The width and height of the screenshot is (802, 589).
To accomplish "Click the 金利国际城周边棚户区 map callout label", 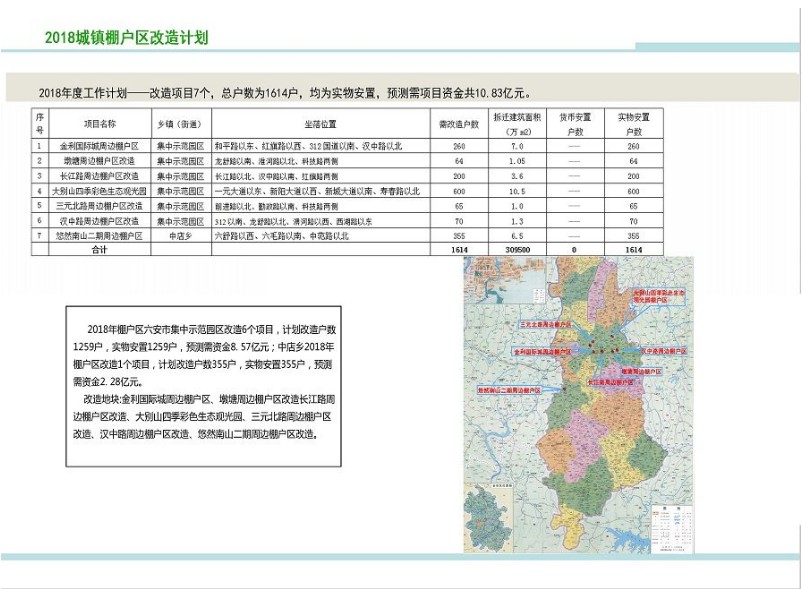I will [x=542, y=352].
